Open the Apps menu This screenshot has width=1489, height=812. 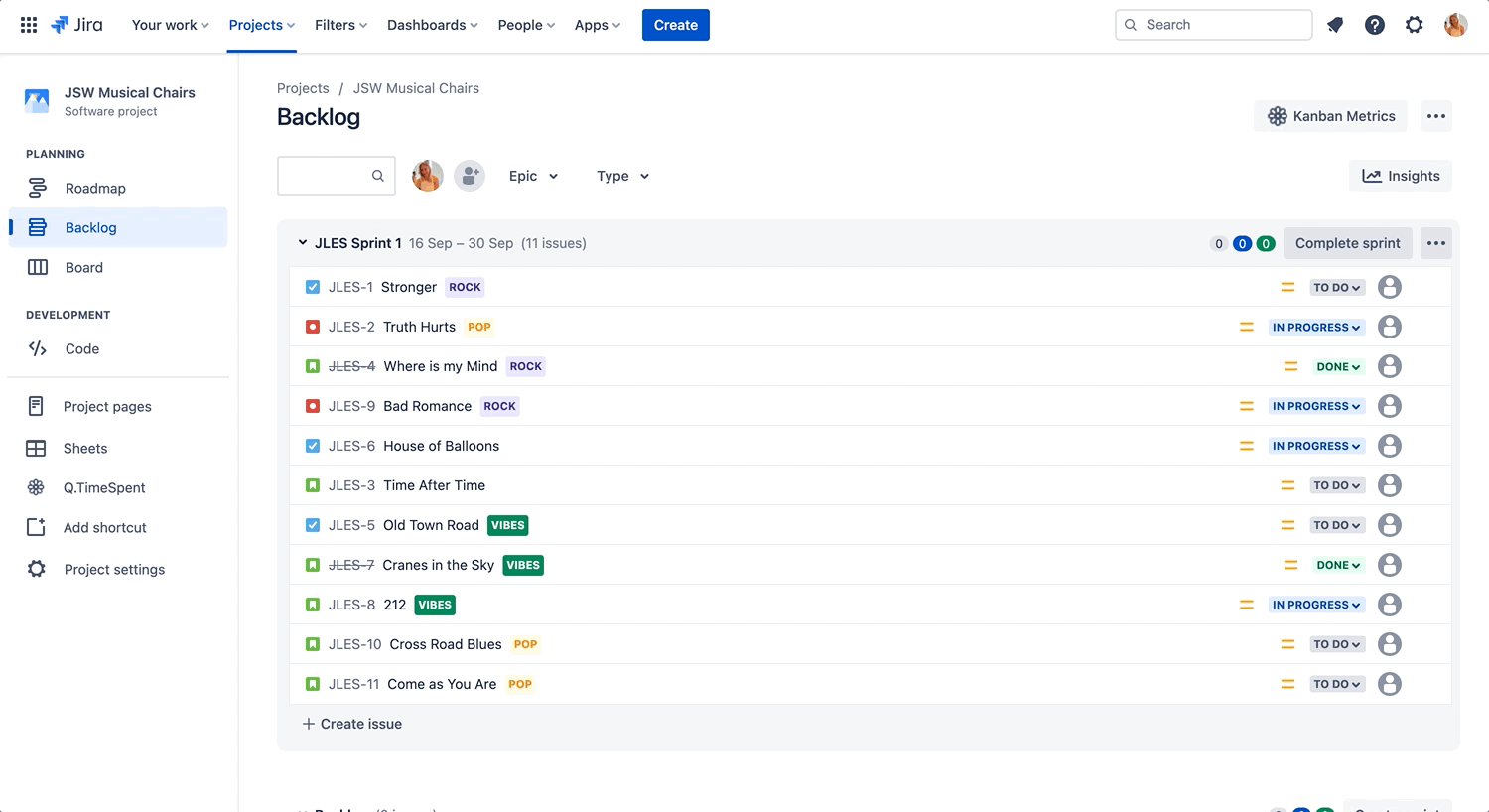[x=597, y=25]
